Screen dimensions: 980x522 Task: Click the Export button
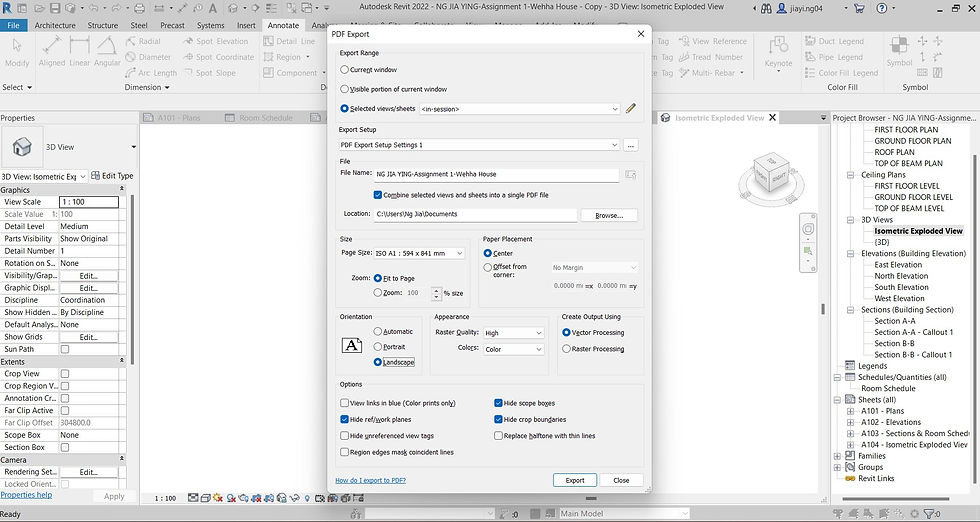pos(575,480)
